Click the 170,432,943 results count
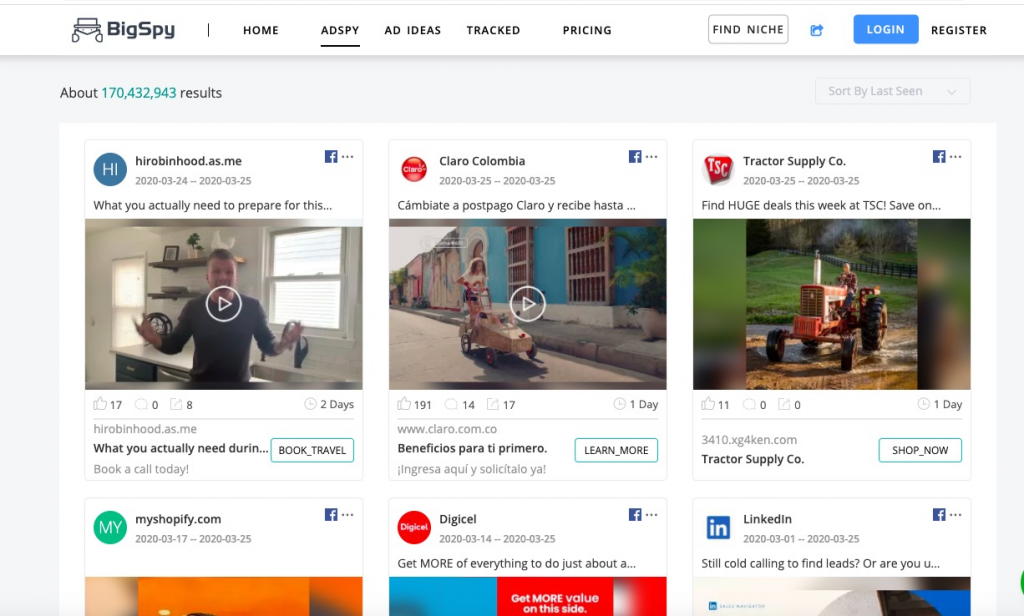The height and width of the screenshot is (616, 1024). tap(138, 93)
